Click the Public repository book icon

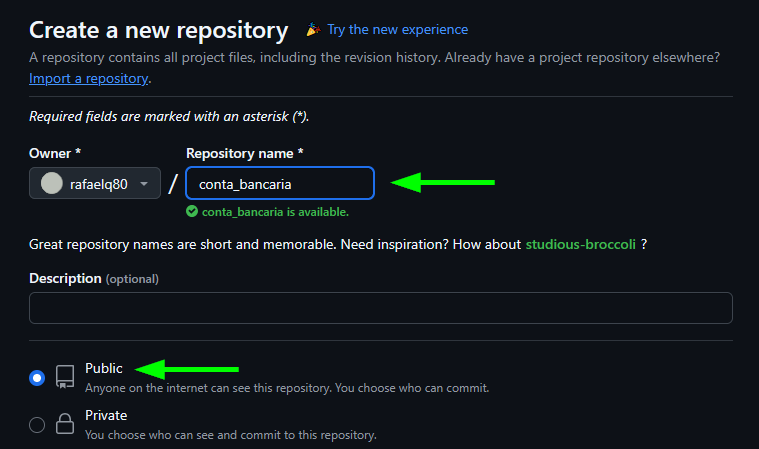65,377
